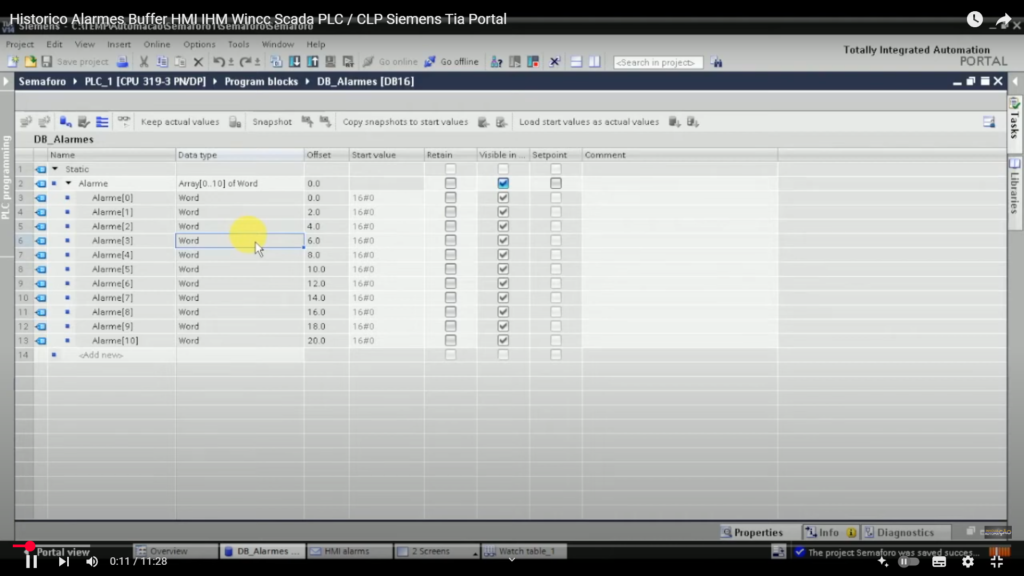Image resolution: width=1024 pixels, height=576 pixels.
Task: Toggle subtitles in the video player
Action: point(939,562)
